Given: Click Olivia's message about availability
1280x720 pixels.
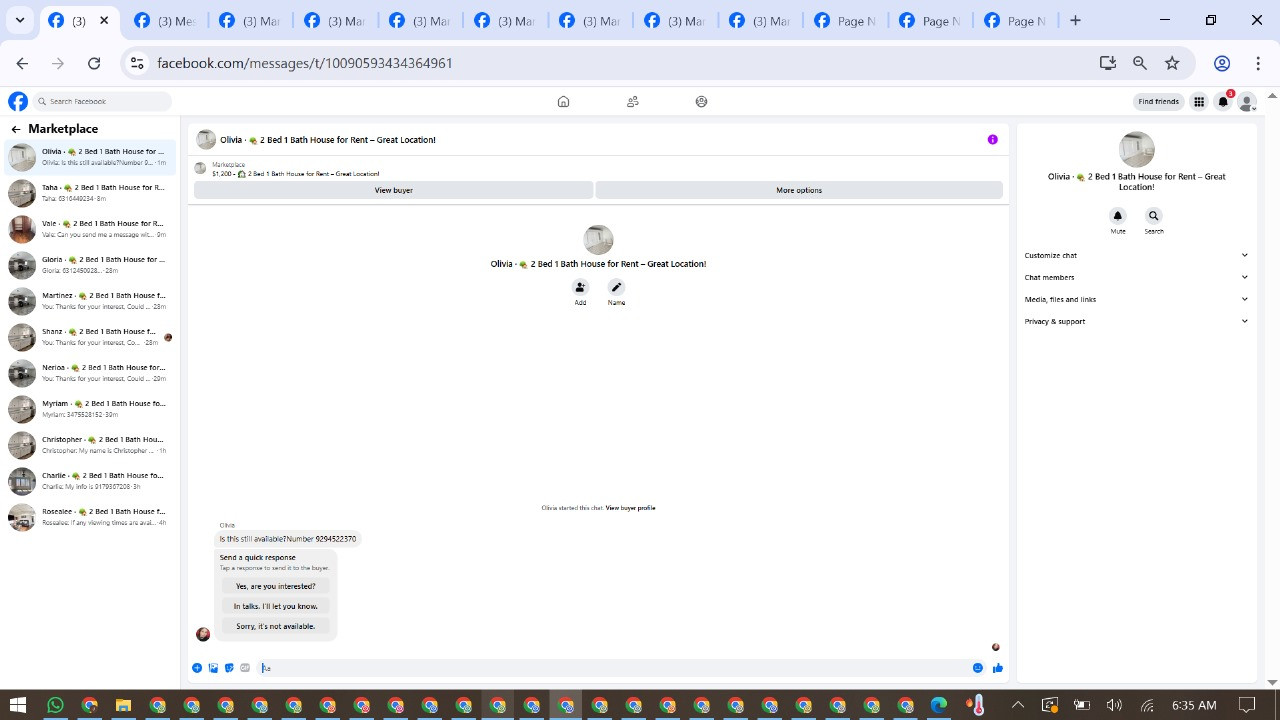Looking at the screenshot, I should [288, 538].
